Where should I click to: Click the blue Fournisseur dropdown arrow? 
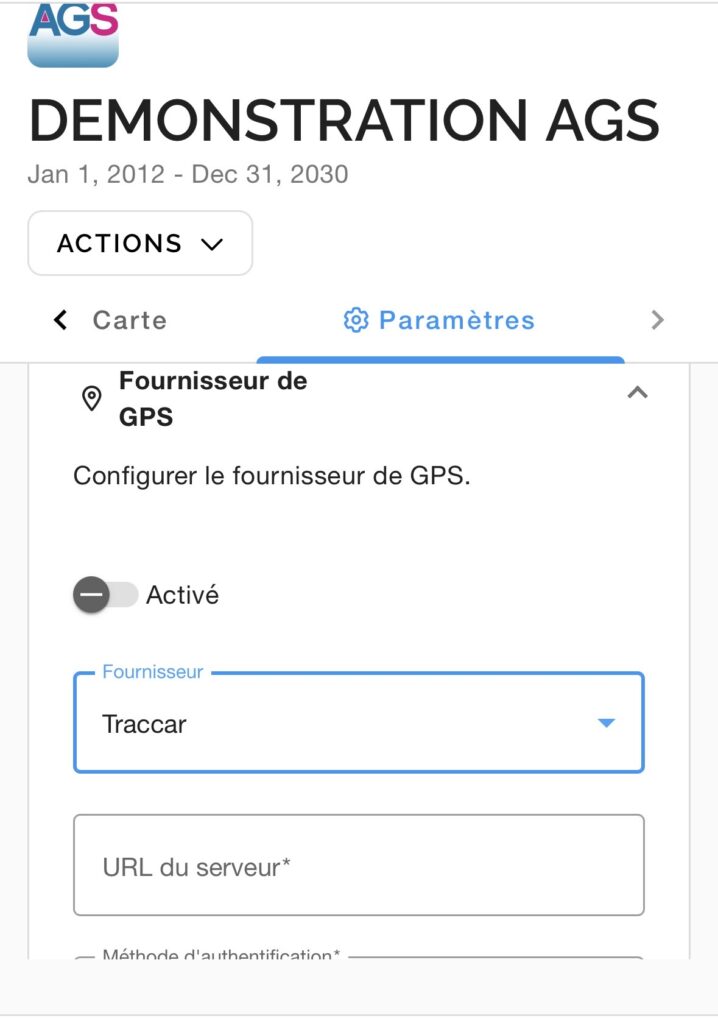[x=606, y=723]
